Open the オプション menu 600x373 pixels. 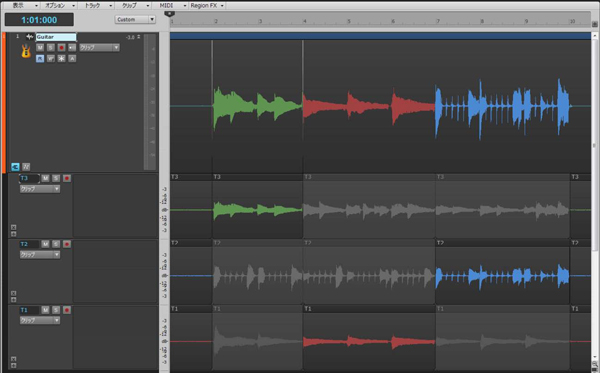coord(58,5)
